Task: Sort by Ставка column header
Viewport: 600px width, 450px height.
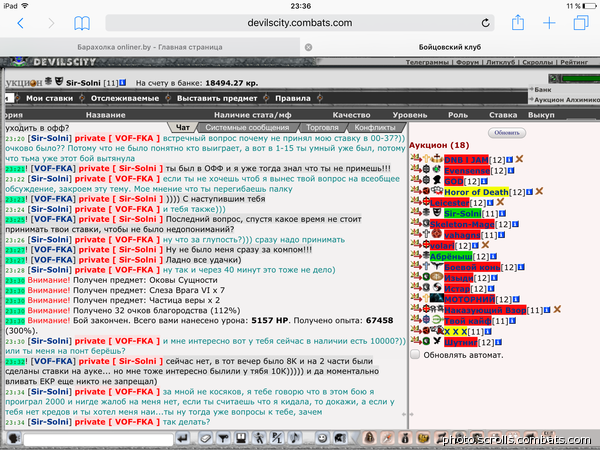Action: tap(503, 115)
